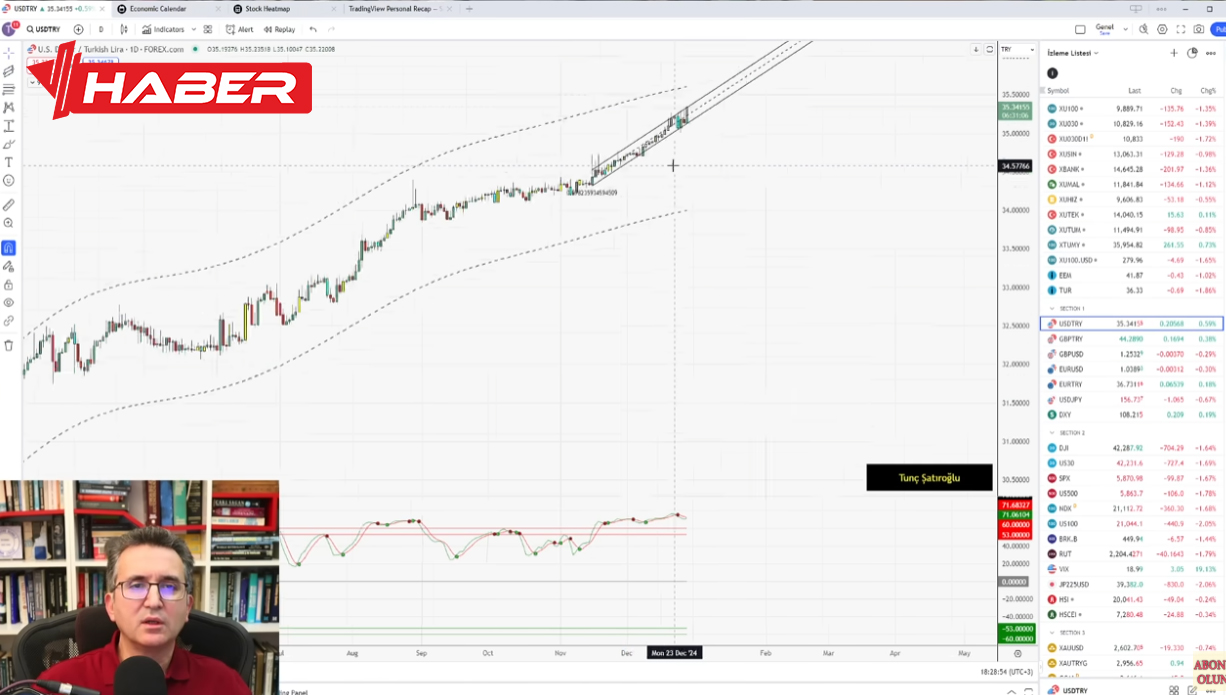1226x695 pixels.
Task: Sort watchlist by Chg% column header
Action: click(1208, 91)
